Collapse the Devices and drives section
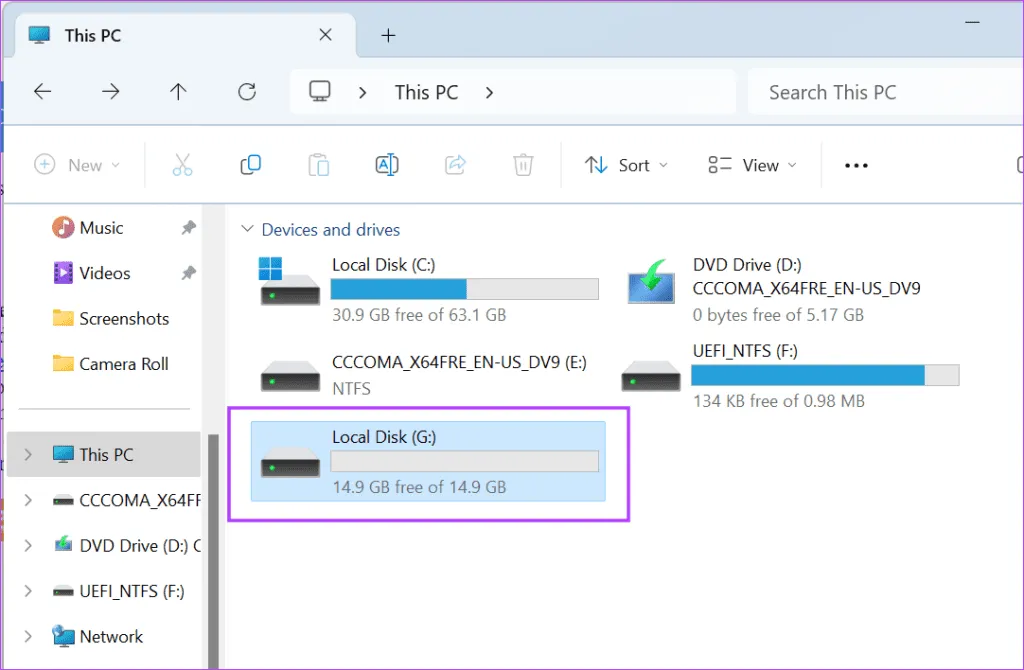 247,230
